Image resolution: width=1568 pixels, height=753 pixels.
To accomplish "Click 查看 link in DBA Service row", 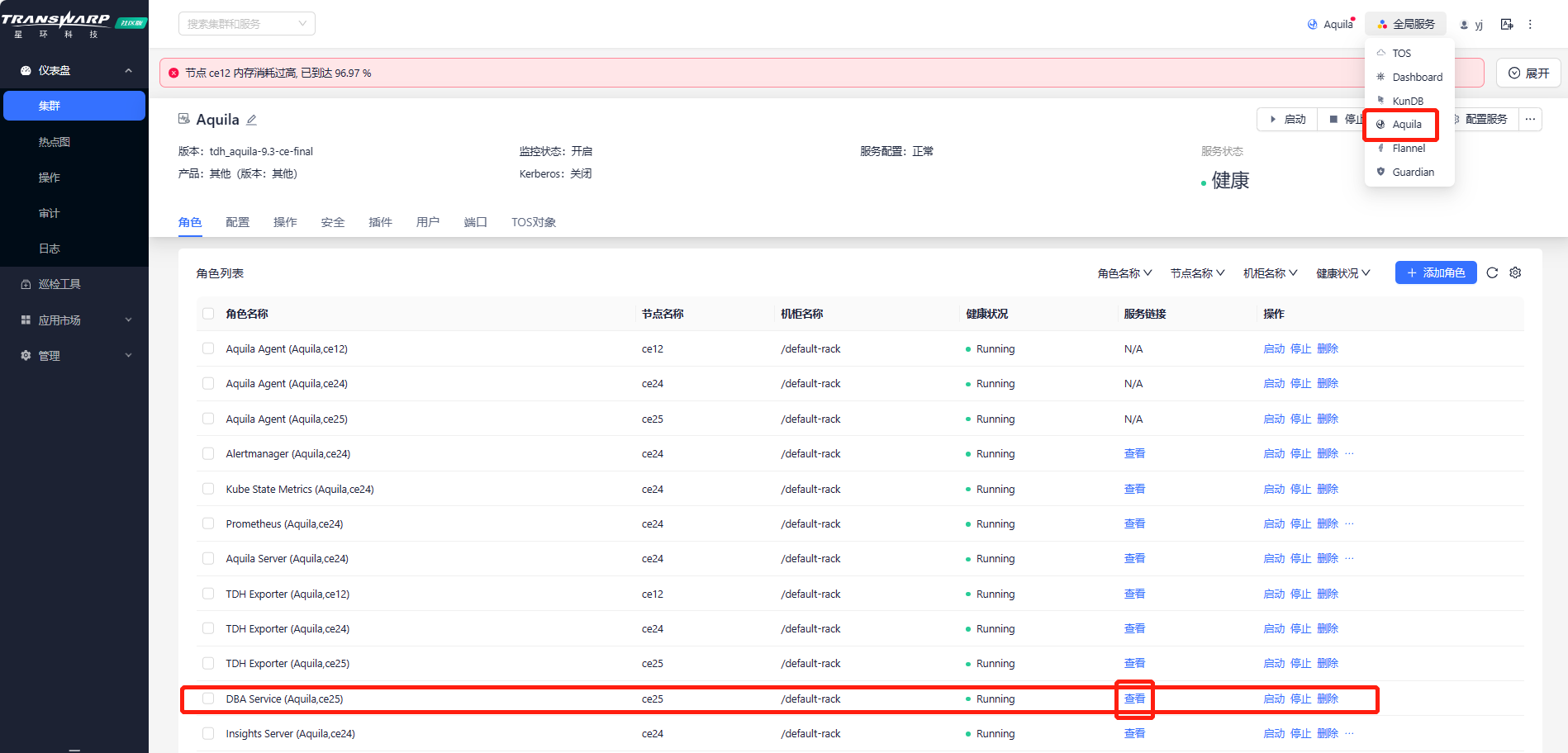I will pos(1134,699).
